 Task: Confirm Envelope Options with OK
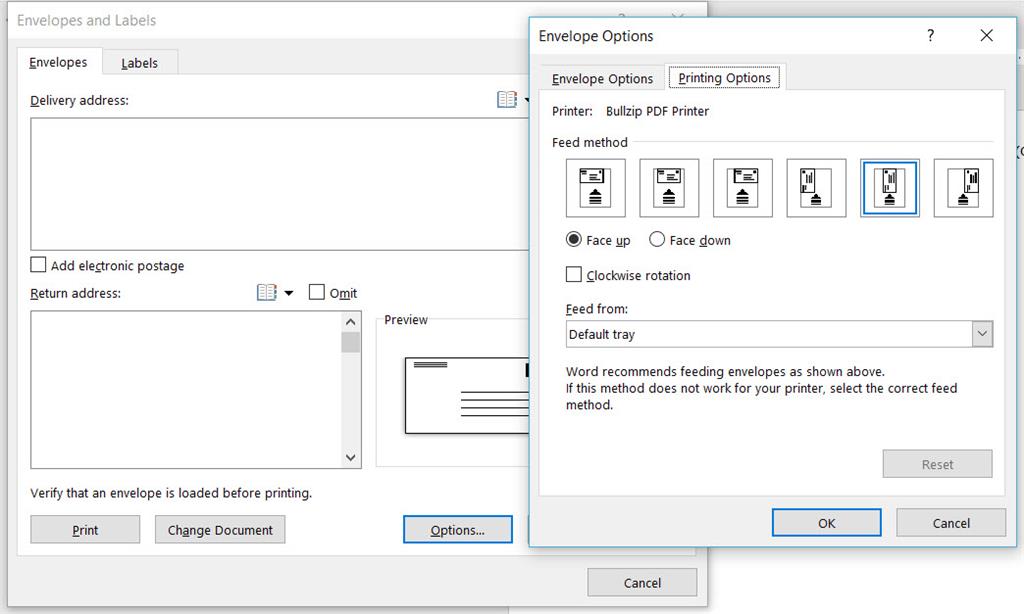pyautogui.click(x=827, y=523)
